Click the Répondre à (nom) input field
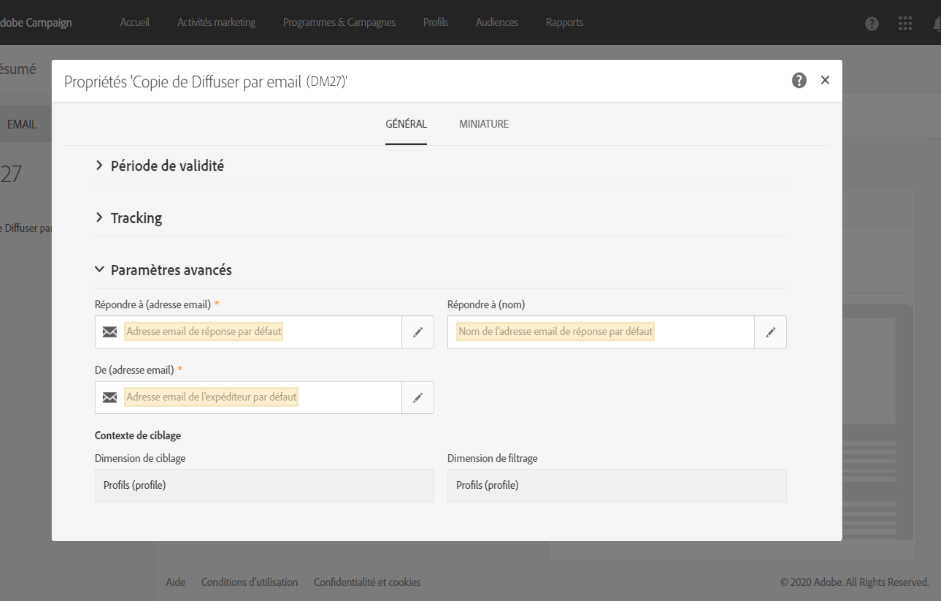Screen dimensions: 941x601 pyautogui.click(x=600, y=332)
